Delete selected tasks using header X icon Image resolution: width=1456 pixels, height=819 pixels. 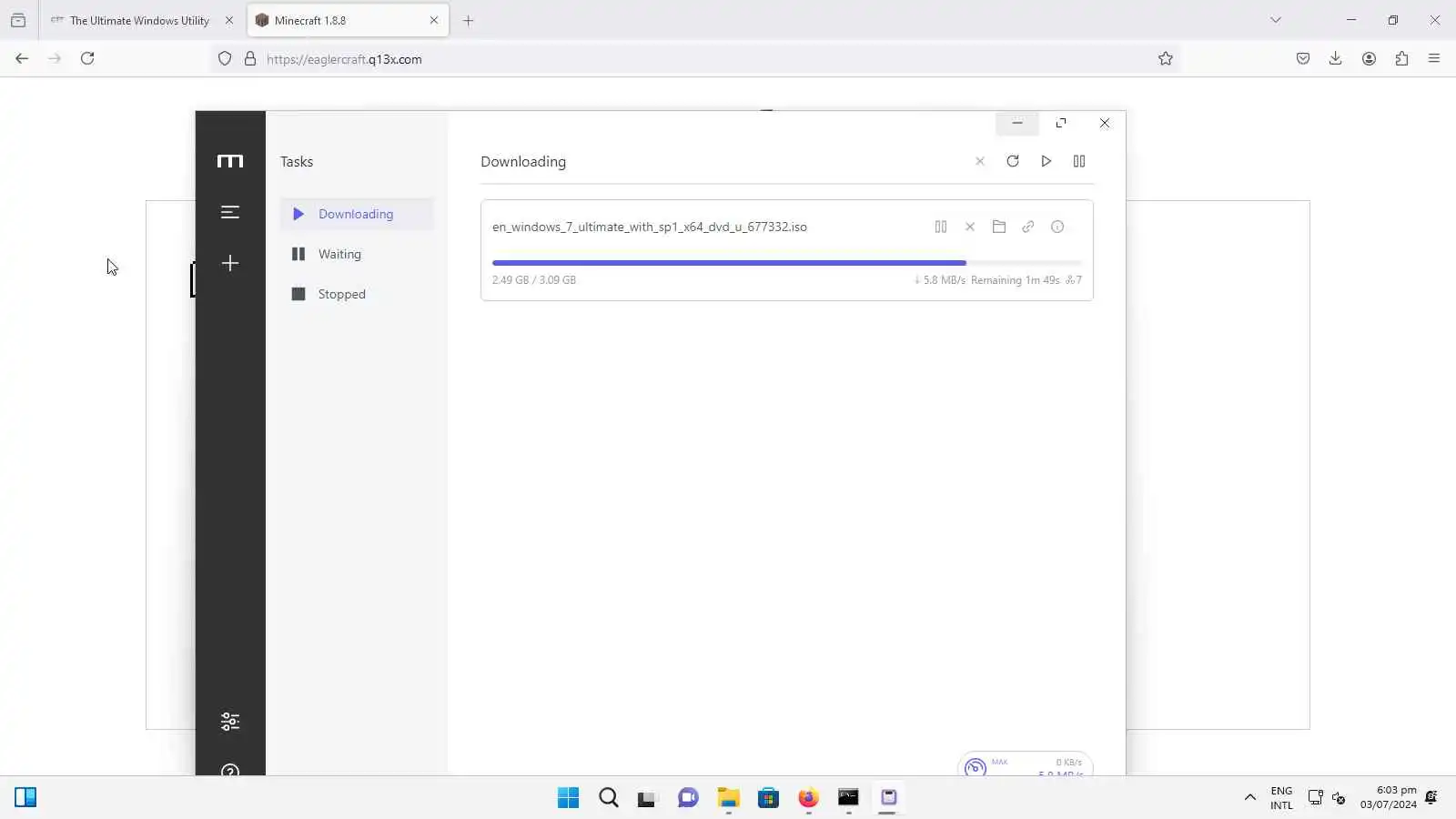coord(980,161)
